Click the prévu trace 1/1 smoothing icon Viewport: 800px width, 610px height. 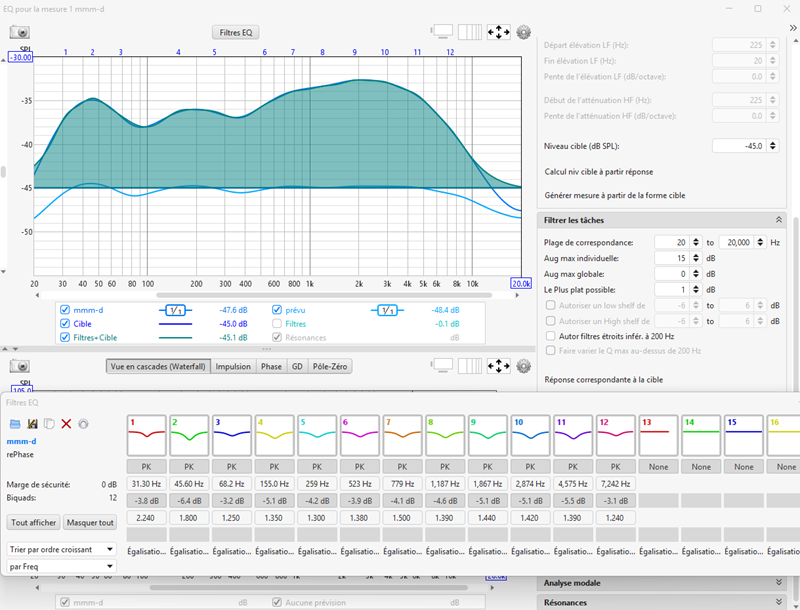(387, 310)
